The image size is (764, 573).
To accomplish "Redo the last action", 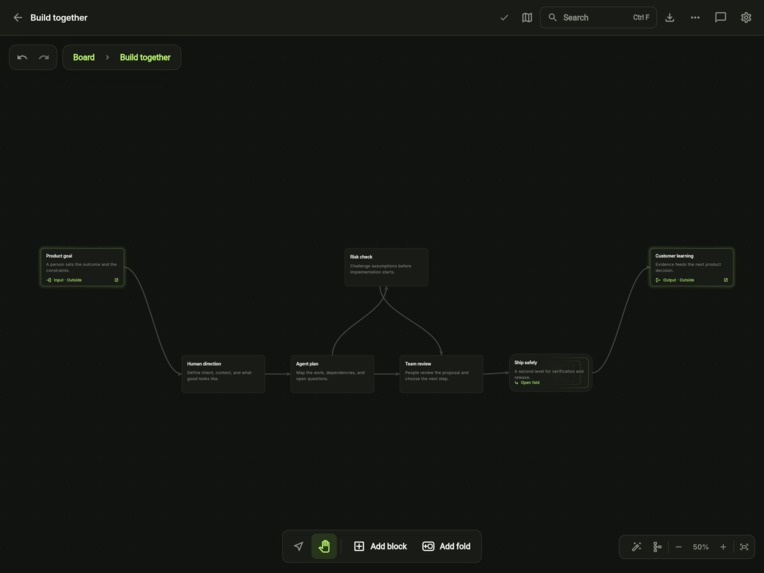I will pyautogui.click(x=44, y=57).
